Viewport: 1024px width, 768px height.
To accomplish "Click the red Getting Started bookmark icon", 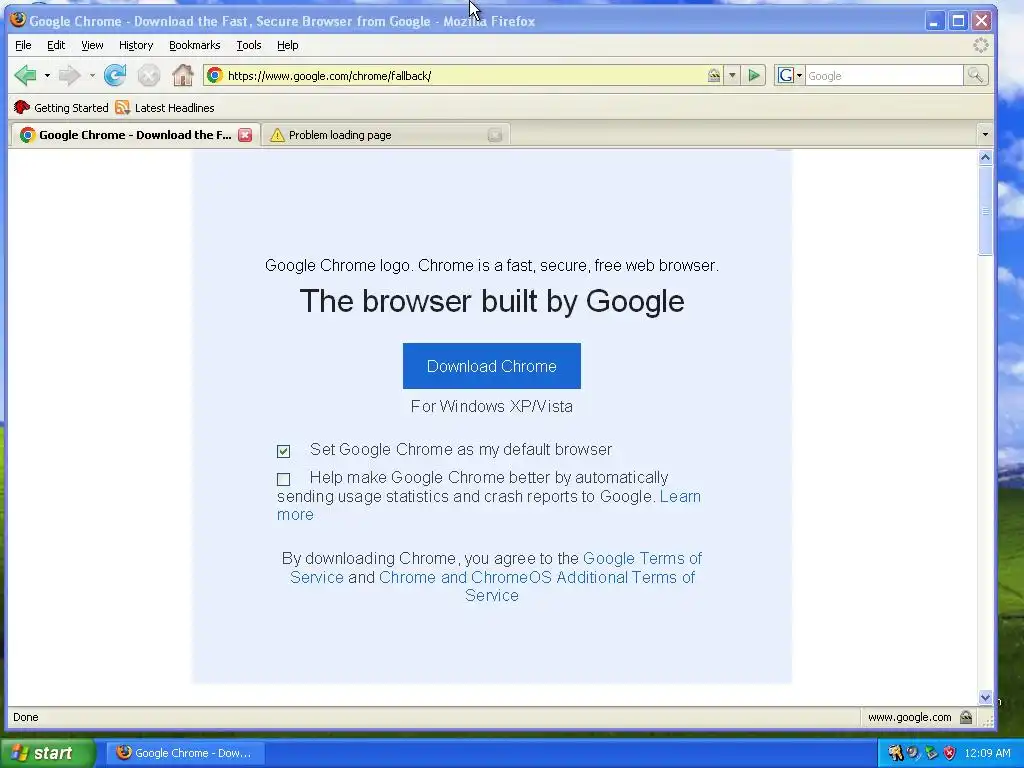I will tap(22, 108).
